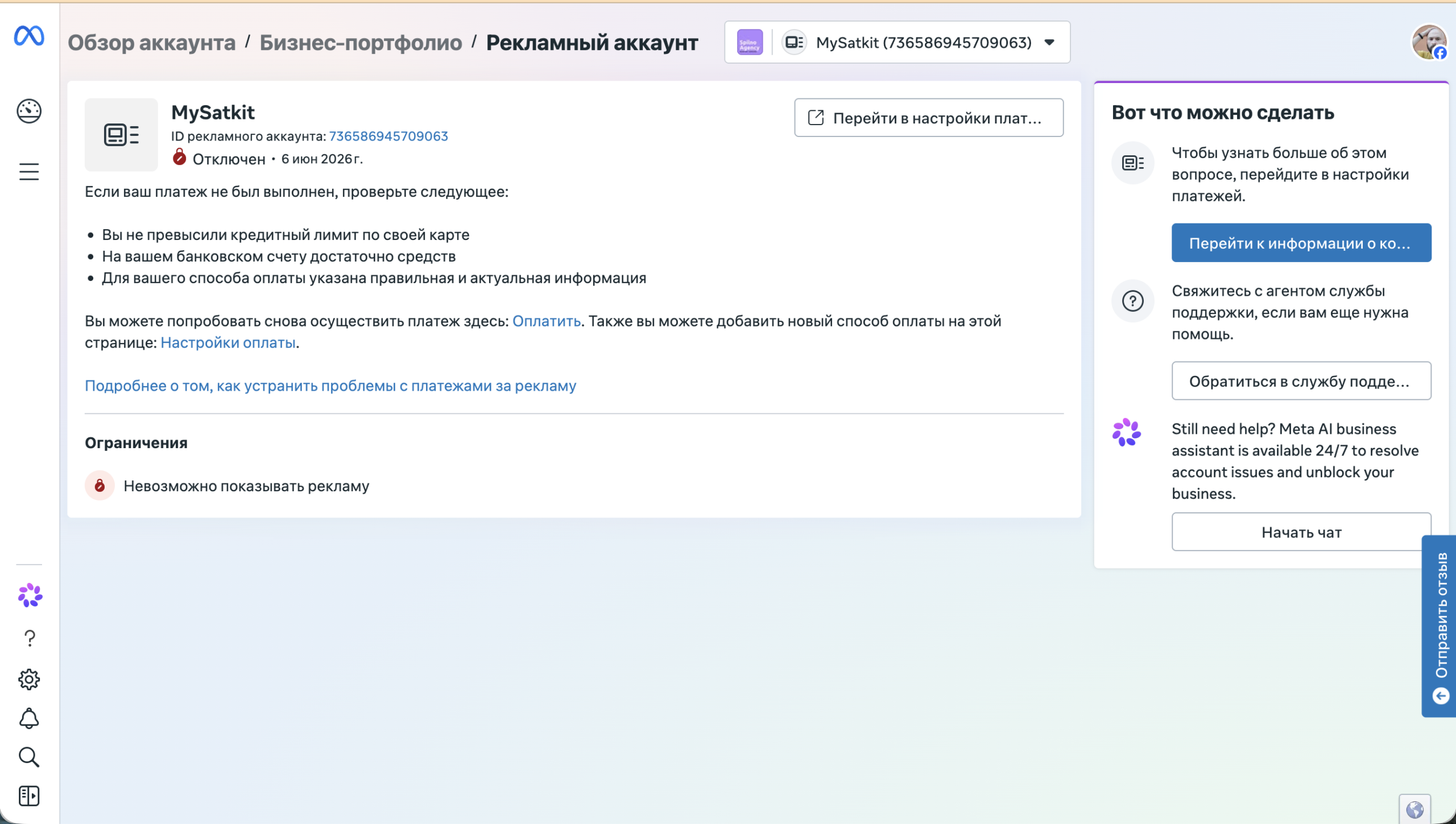The image size is (1456, 824).
Task: Click the search magnifier icon
Action: point(29,757)
